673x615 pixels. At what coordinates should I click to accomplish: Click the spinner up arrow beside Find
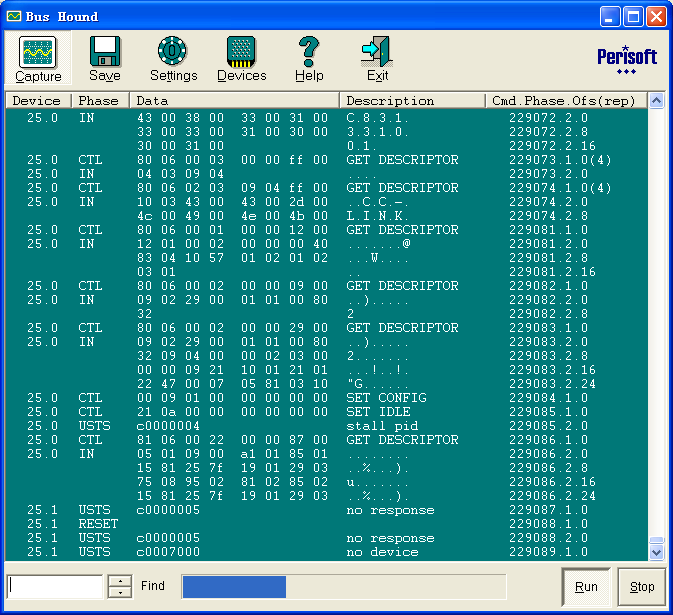pos(120,581)
